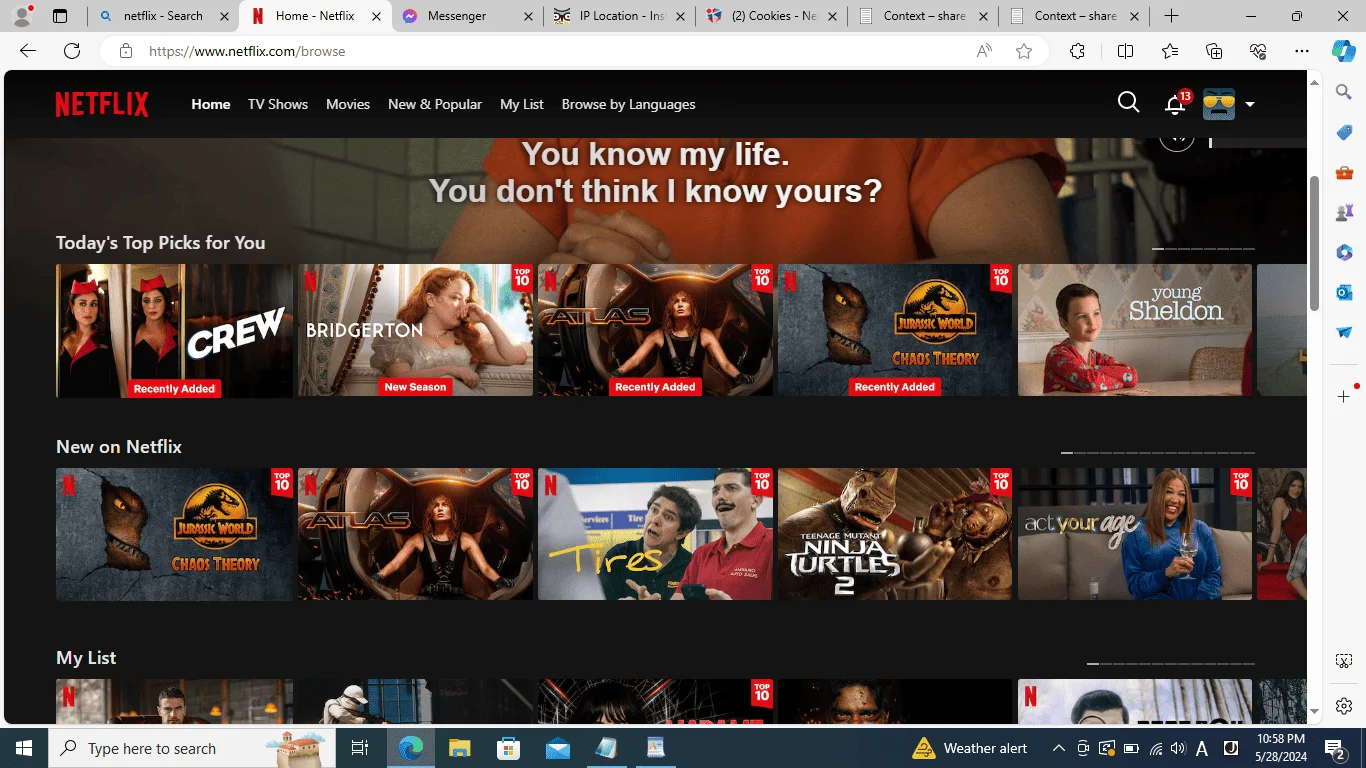Open Browser essentials heart icon
Image resolution: width=1366 pixels, height=768 pixels.
(1258, 51)
